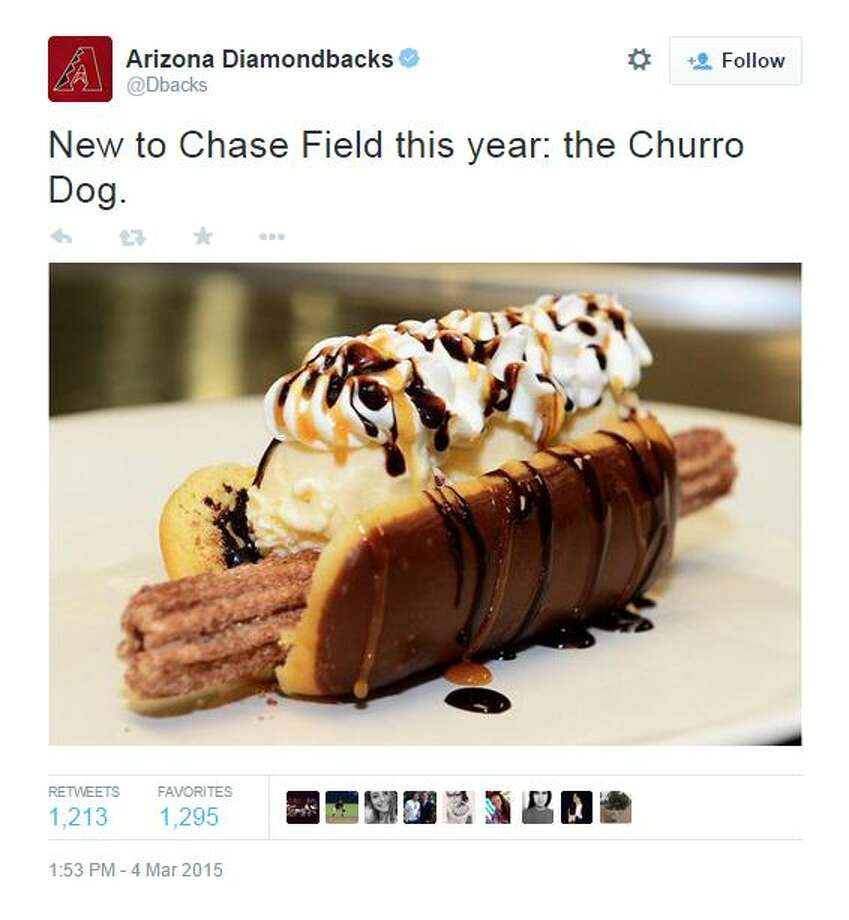
Task: Toggle the Follow state for @Dbacks
Action: tap(735, 61)
